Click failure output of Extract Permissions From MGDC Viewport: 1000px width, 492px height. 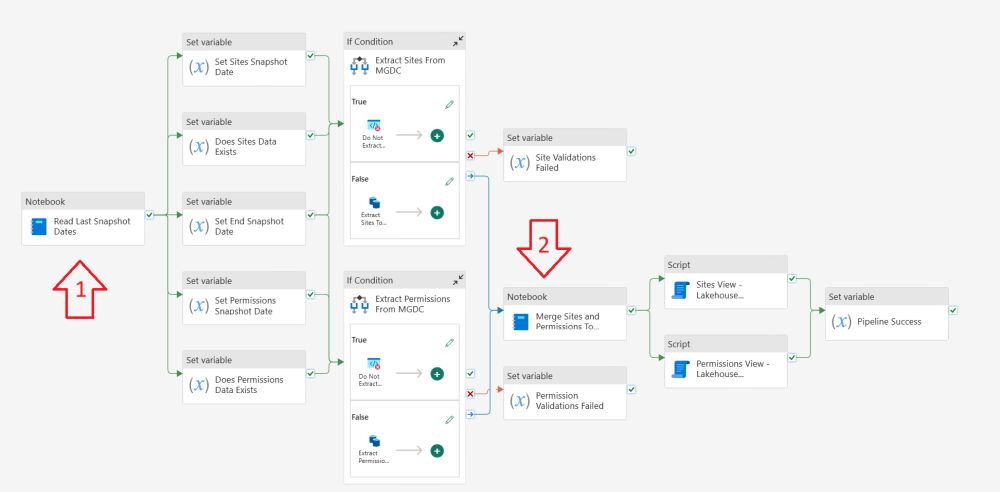click(x=470, y=394)
